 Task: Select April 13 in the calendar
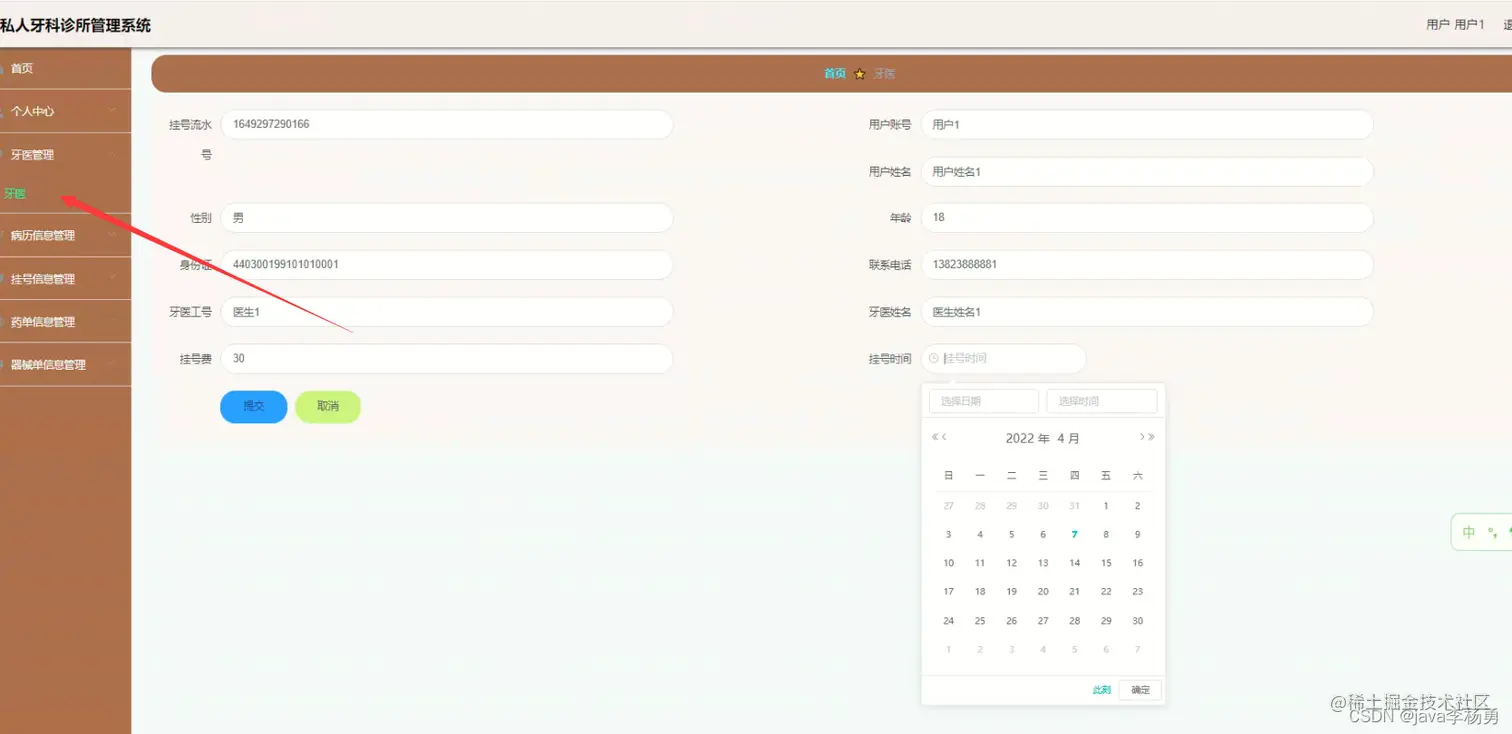coord(1043,563)
